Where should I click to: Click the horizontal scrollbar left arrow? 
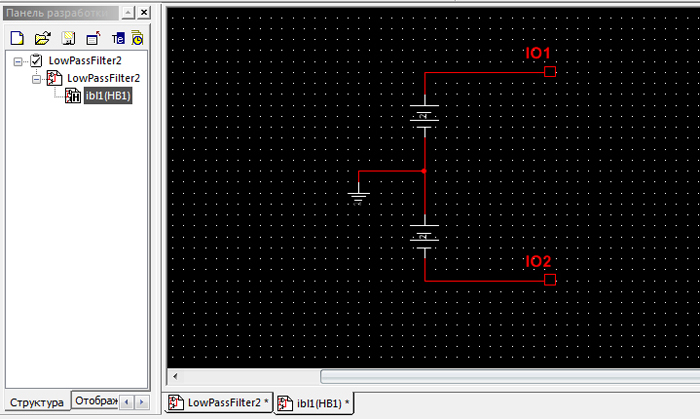175,376
